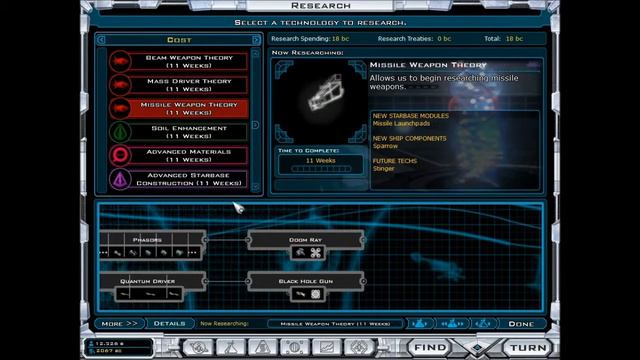The height and width of the screenshot is (360, 640).
Task: Click the Missile Weapon Theory ship icon
Action: pyautogui.click(x=120, y=109)
